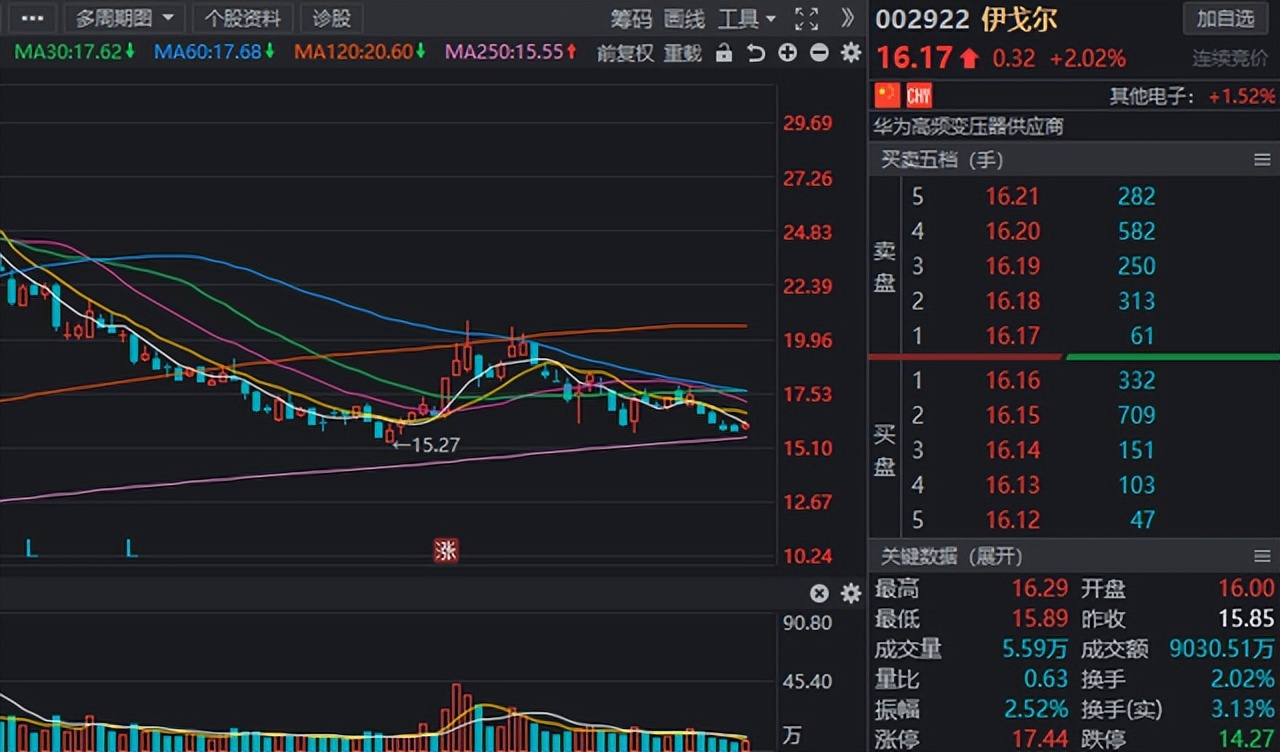
Task: Click 华为高频变压器供应商 description text
Action: [969, 126]
